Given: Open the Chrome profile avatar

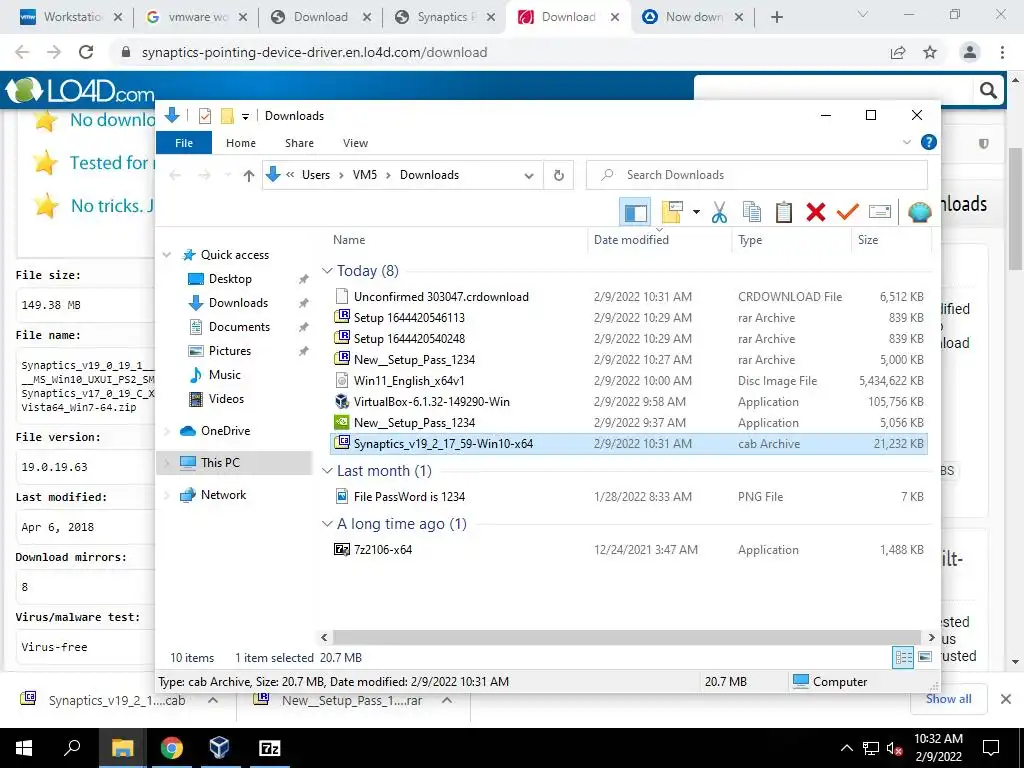Looking at the screenshot, I should tap(970, 52).
